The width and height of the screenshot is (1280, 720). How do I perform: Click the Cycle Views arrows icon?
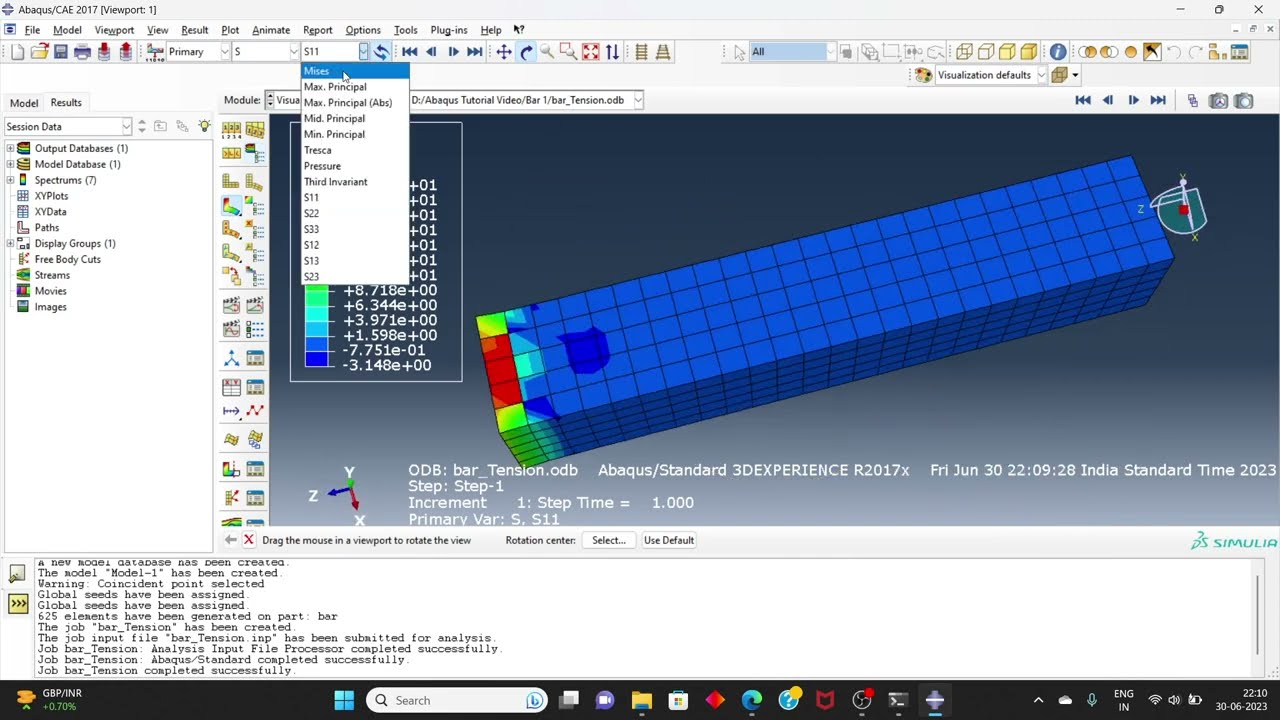[x=612, y=52]
